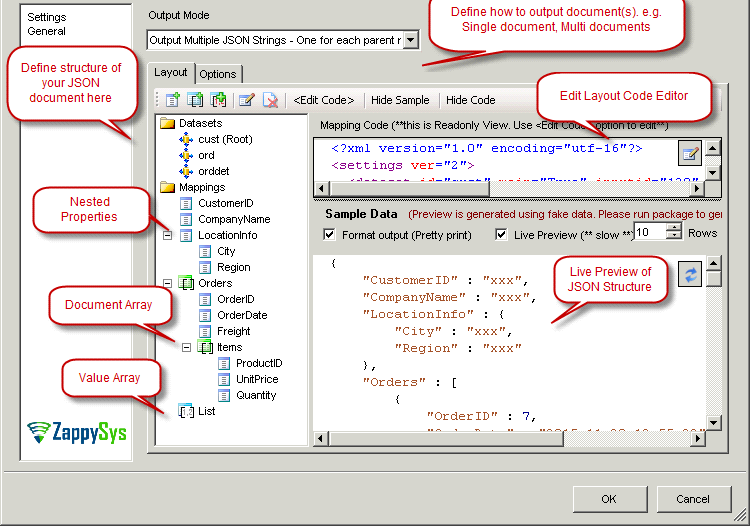The height and width of the screenshot is (526, 750).
Task: Click the Items document array icon
Action: pyautogui.click(x=205, y=347)
